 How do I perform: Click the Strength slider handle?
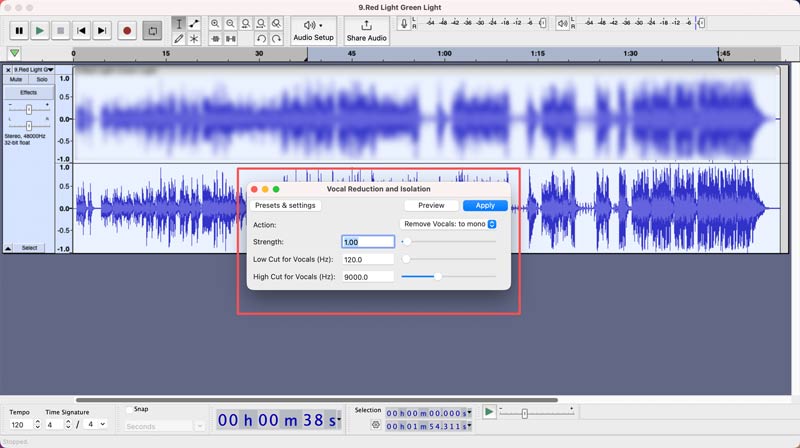(407, 242)
